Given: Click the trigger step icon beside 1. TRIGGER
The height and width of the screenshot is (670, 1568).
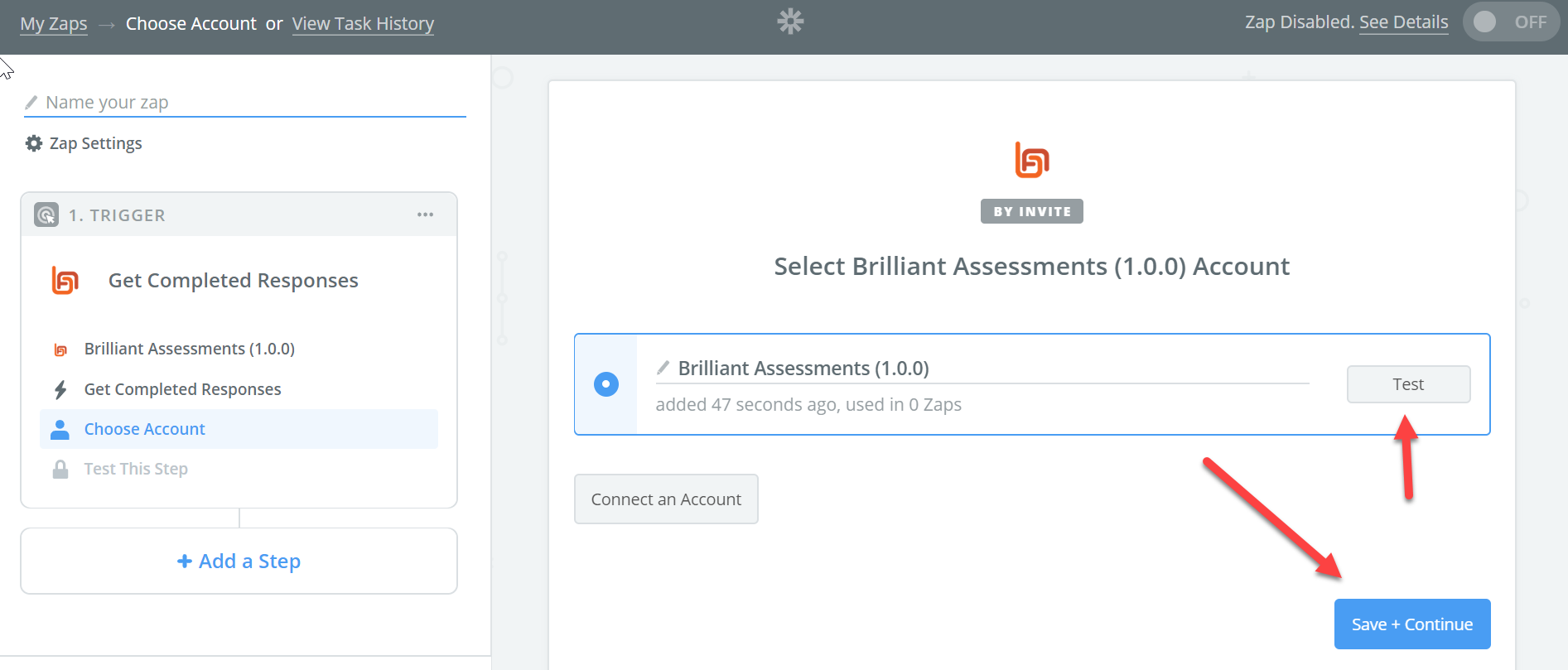Looking at the screenshot, I should point(46,214).
